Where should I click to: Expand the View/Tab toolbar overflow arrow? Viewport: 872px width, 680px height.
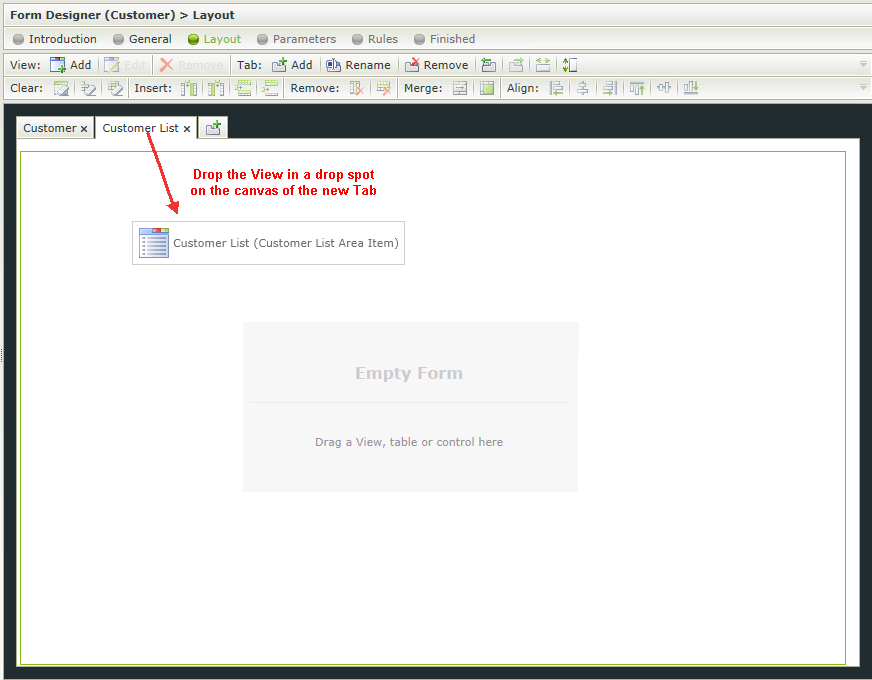(863, 64)
